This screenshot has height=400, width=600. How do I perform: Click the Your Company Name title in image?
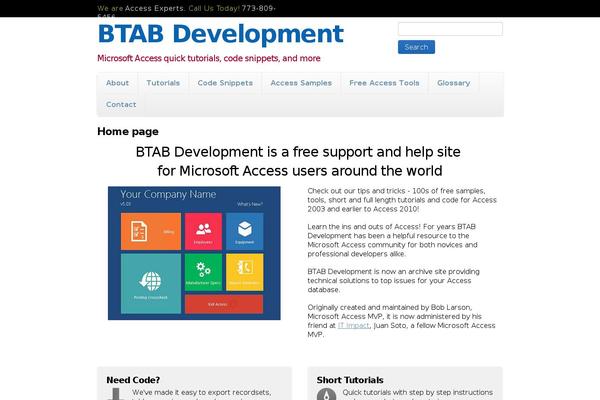click(168, 194)
